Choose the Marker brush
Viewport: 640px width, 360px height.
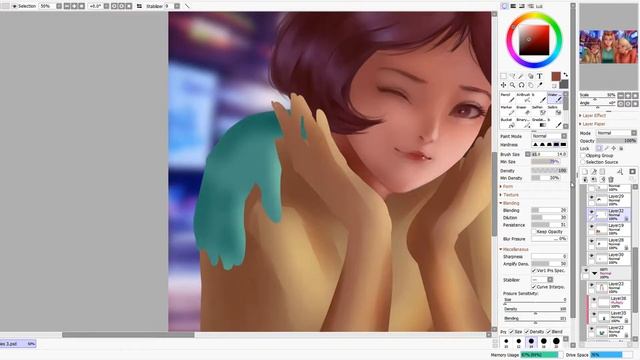tap(507, 111)
